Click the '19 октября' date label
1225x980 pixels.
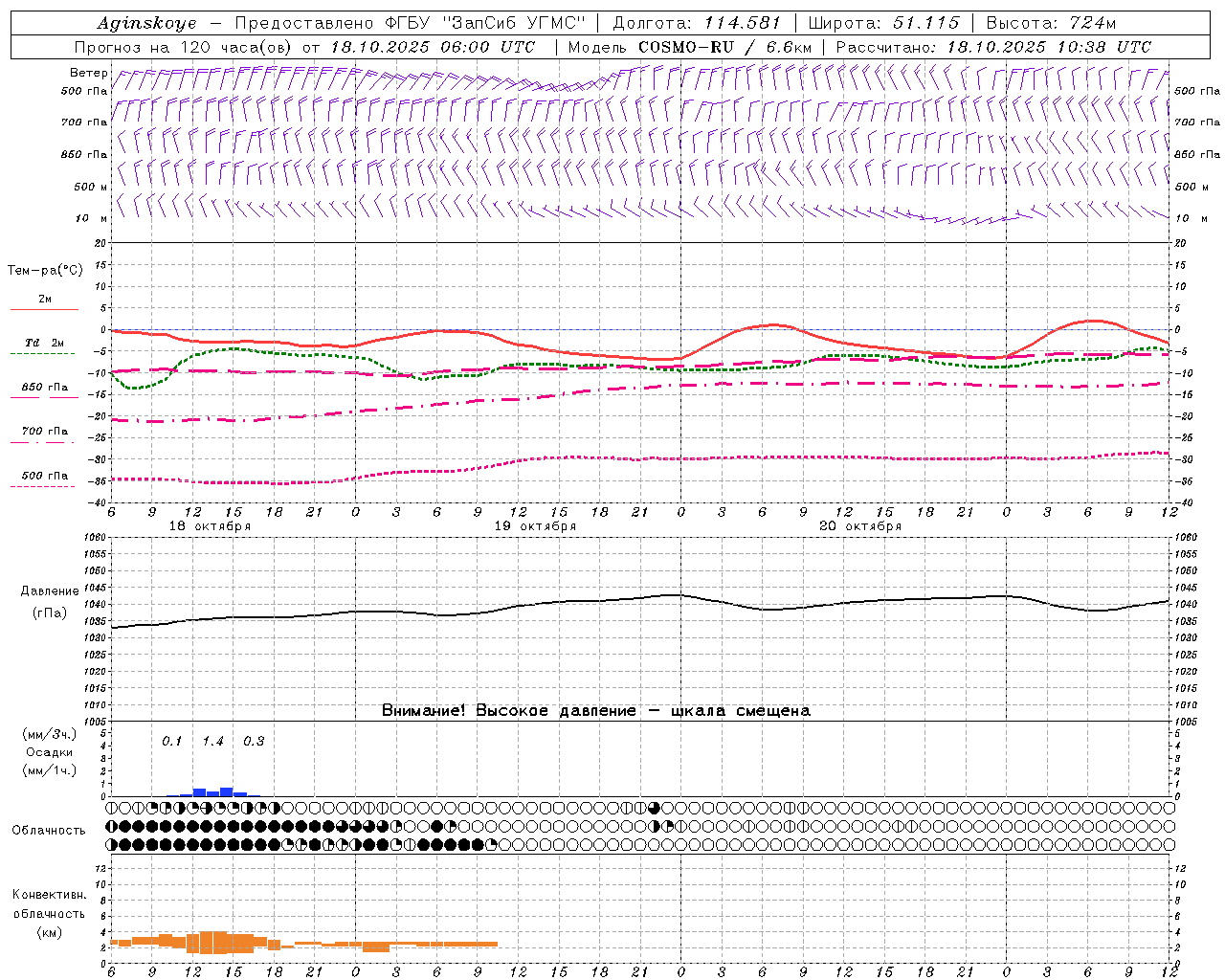(x=535, y=526)
